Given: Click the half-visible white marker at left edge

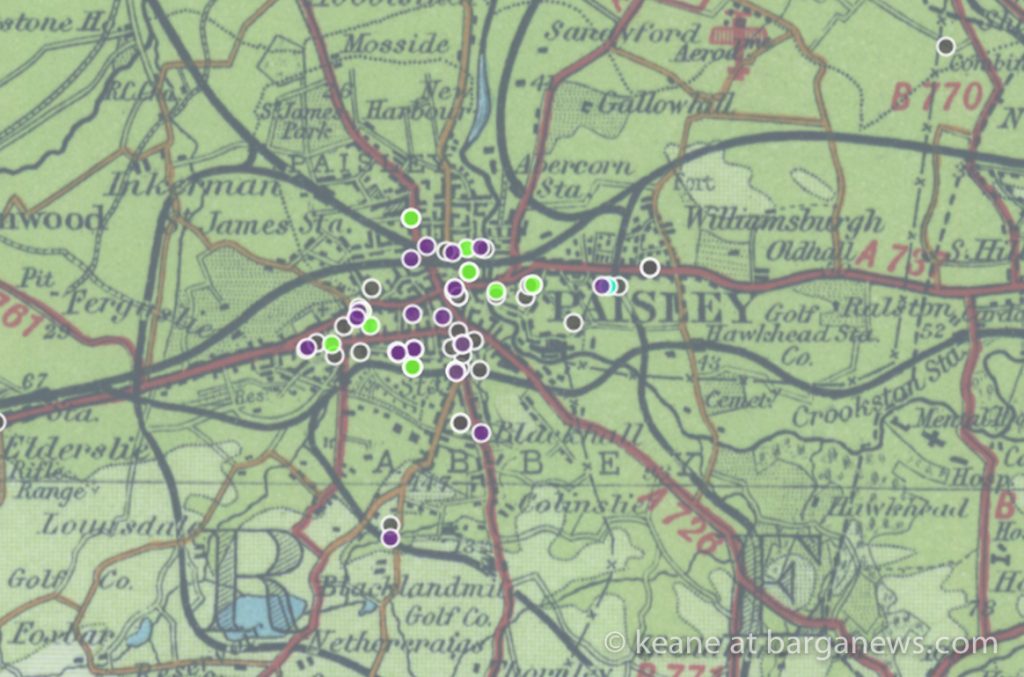Looking at the screenshot, I should point(2,422).
